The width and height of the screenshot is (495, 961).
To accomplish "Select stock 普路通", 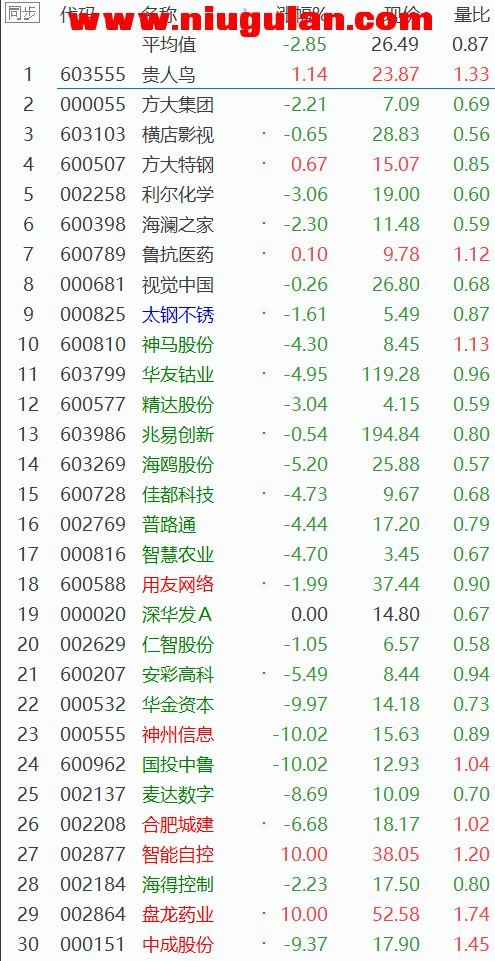I will [x=168, y=525].
